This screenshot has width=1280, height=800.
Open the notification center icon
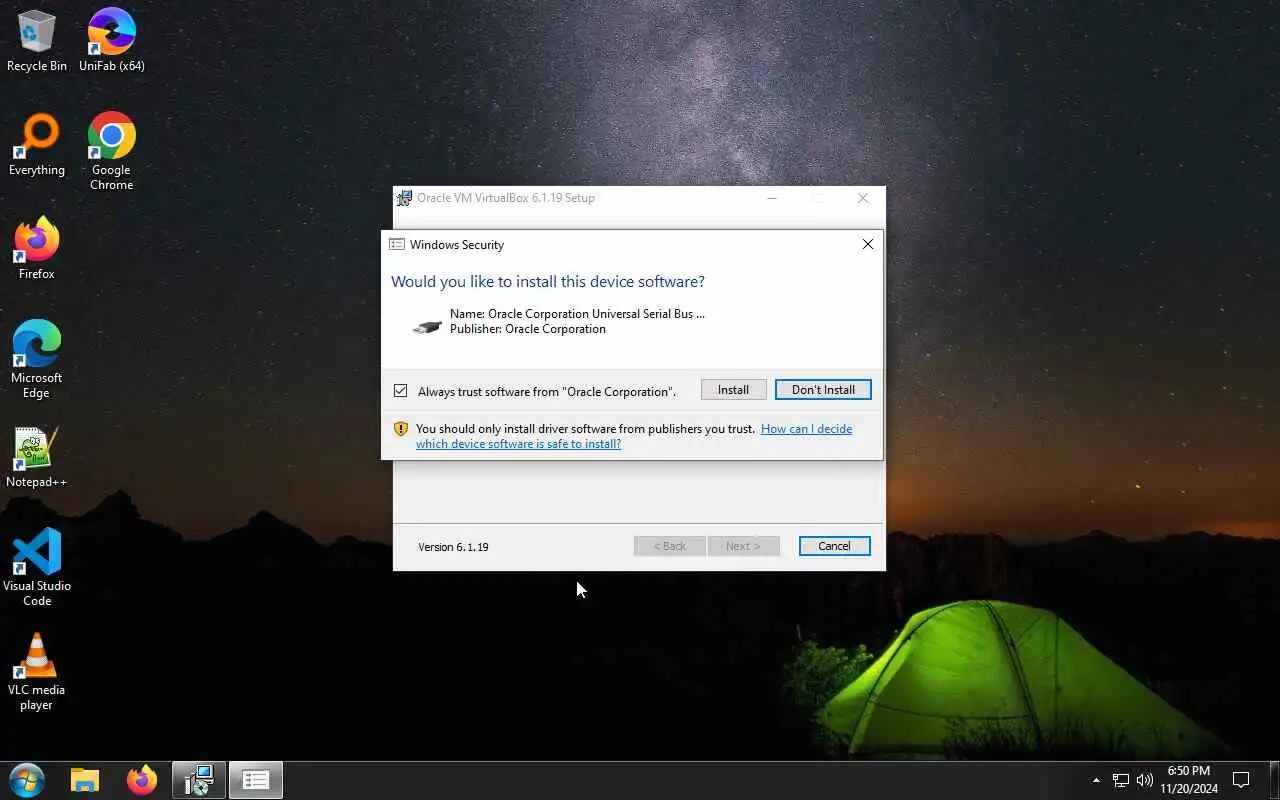click(x=1241, y=780)
